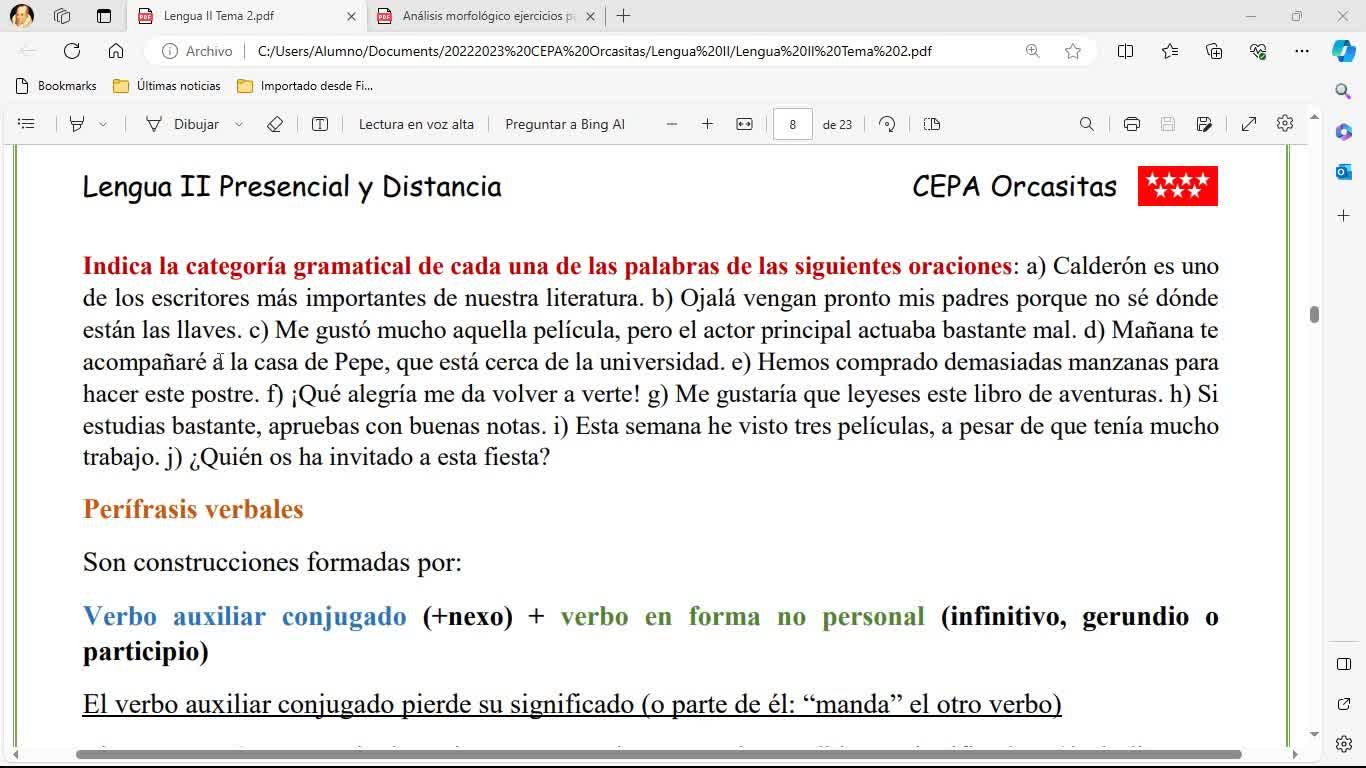This screenshot has height=768, width=1366.
Task: Open the table of contents panel
Action: (x=27, y=124)
